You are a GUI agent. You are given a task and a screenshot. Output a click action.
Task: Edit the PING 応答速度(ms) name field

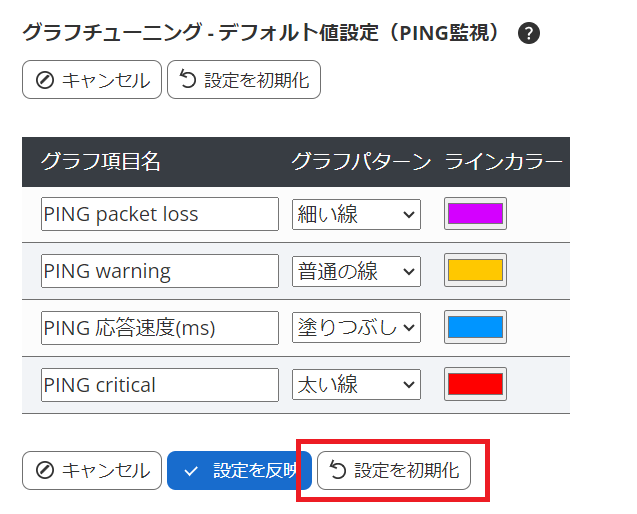[x=160, y=328]
